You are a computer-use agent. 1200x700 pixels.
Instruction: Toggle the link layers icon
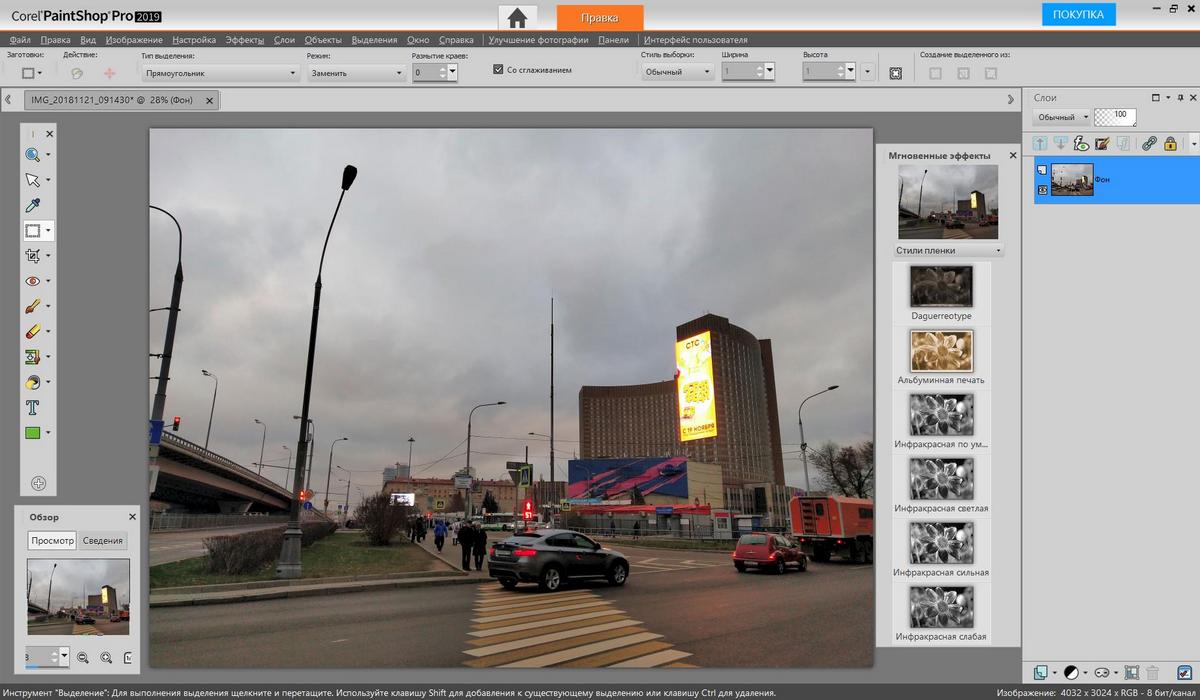click(x=1148, y=142)
